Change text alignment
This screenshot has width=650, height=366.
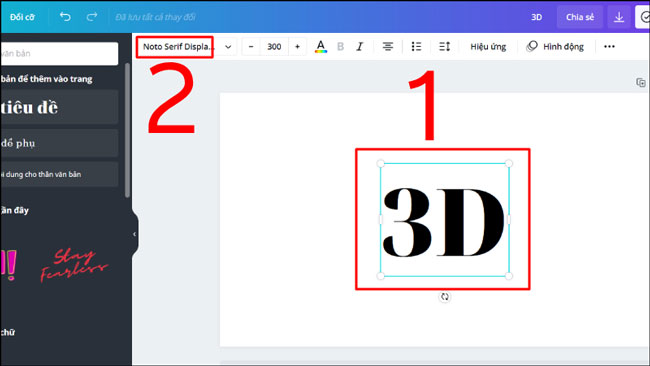click(388, 46)
